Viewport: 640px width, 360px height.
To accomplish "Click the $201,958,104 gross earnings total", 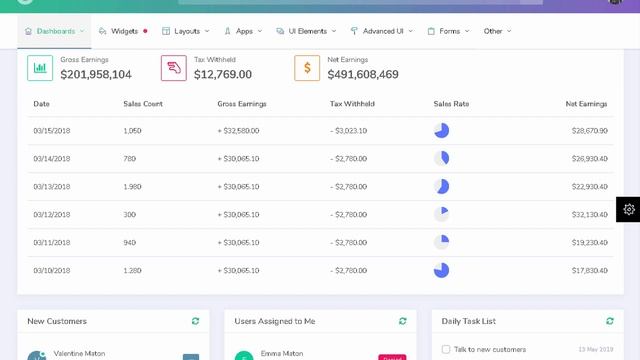I will click(96, 74).
